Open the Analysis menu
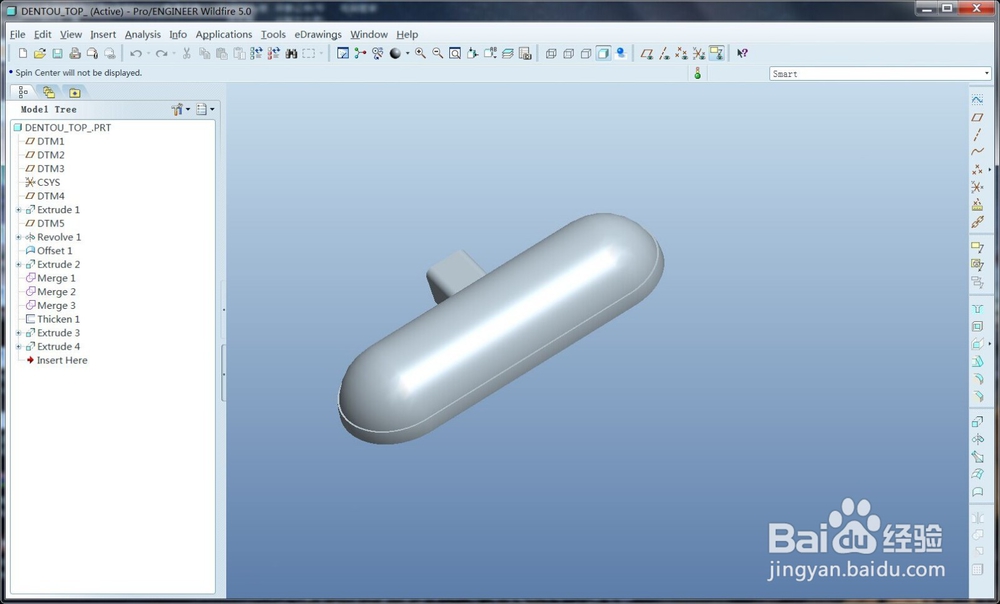 (x=142, y=34)
